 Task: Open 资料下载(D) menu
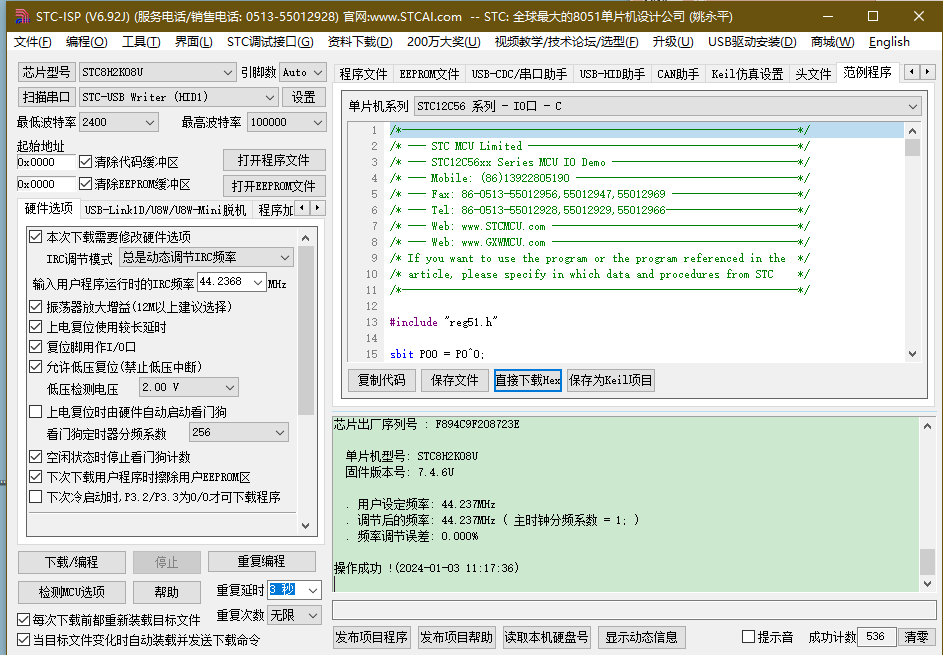pos(360,42)
